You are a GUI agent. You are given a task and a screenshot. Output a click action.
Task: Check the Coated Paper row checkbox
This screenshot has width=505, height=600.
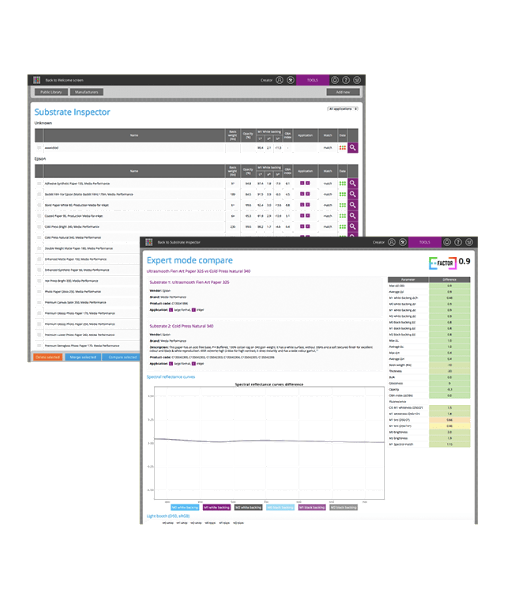click(39, 216)
